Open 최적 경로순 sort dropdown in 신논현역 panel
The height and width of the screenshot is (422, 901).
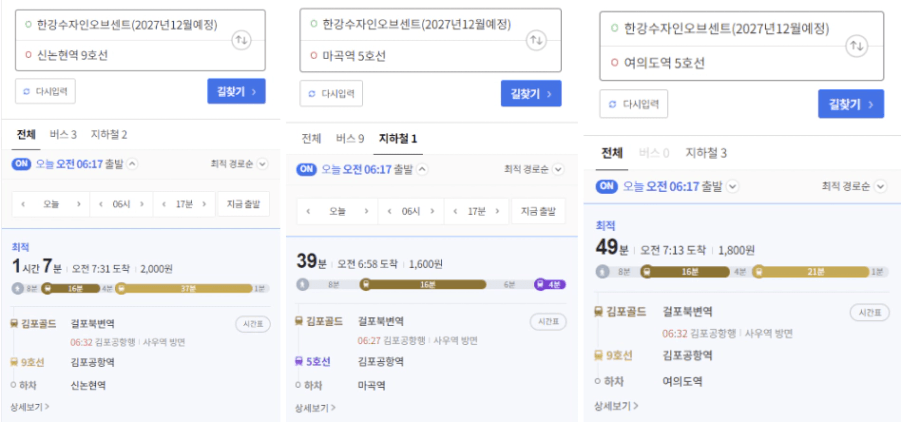tap(240, 164)
